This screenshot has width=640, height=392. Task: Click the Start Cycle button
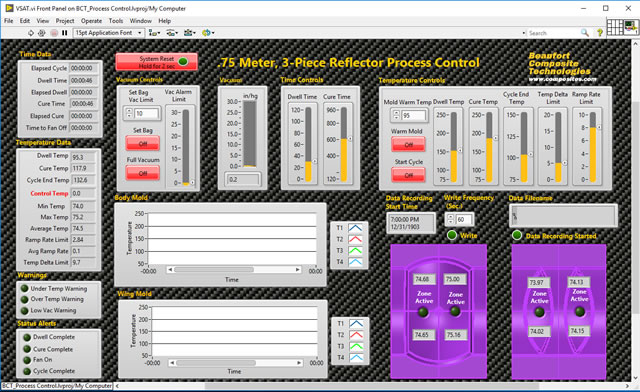[408, 175]
